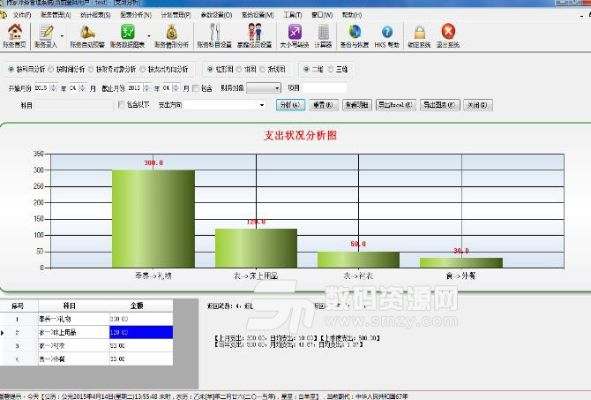Open the small combo box left of 项目
This screenshot has width=591, height=400.
pos(264,88)
